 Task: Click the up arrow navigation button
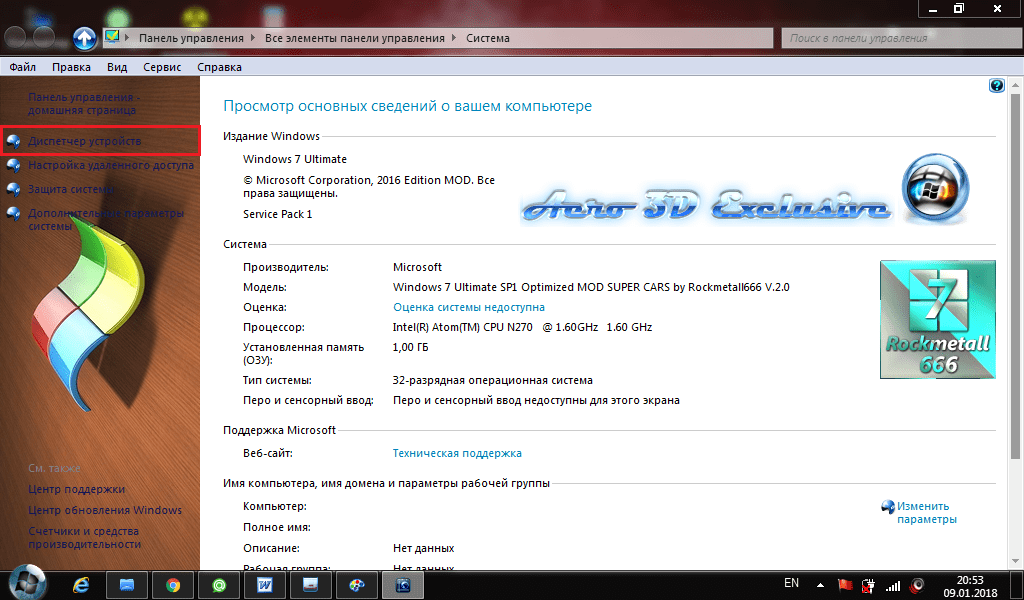pyautogui.click(x=85, y=38)
